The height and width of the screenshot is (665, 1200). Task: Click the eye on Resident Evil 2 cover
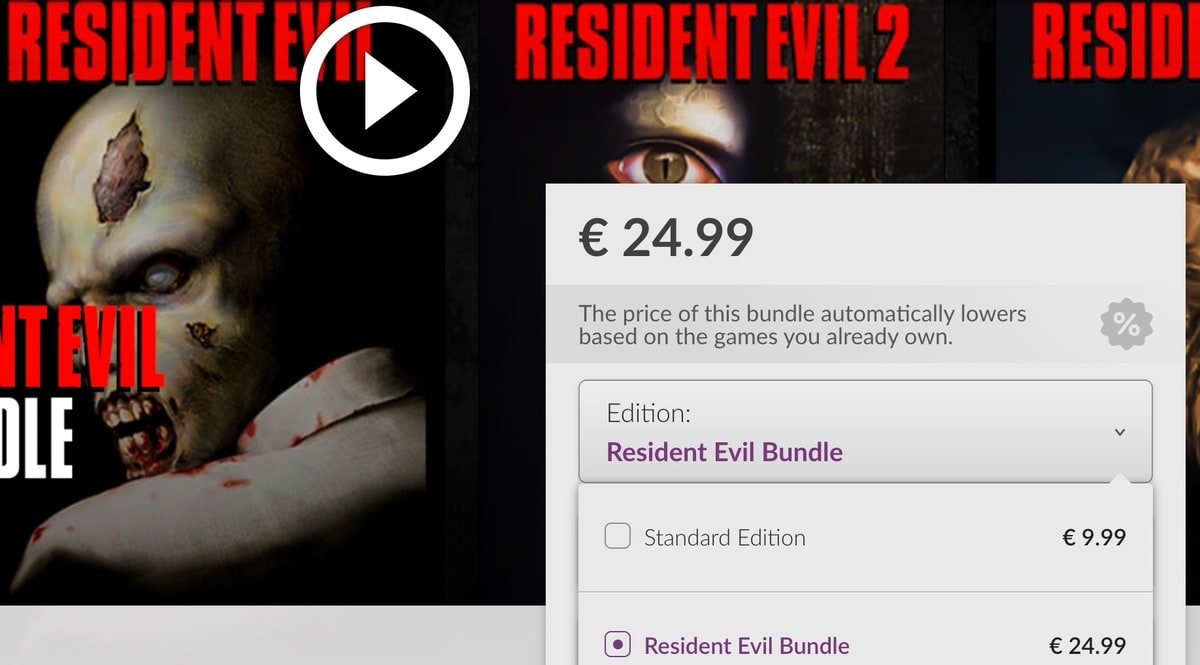[666, 163]
